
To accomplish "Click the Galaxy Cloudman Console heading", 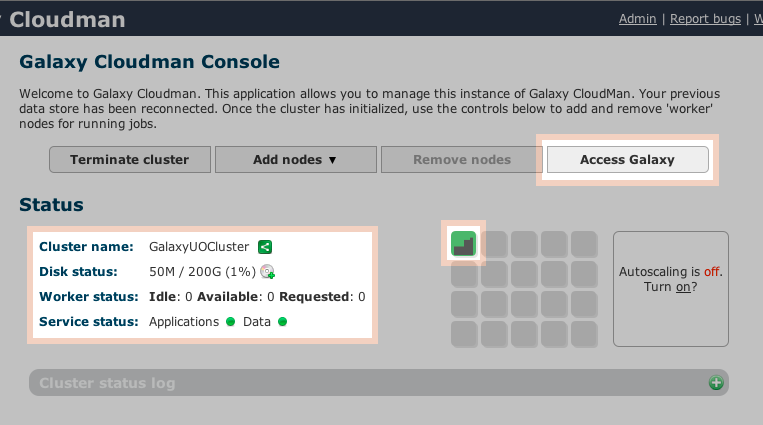I will 149,62.
